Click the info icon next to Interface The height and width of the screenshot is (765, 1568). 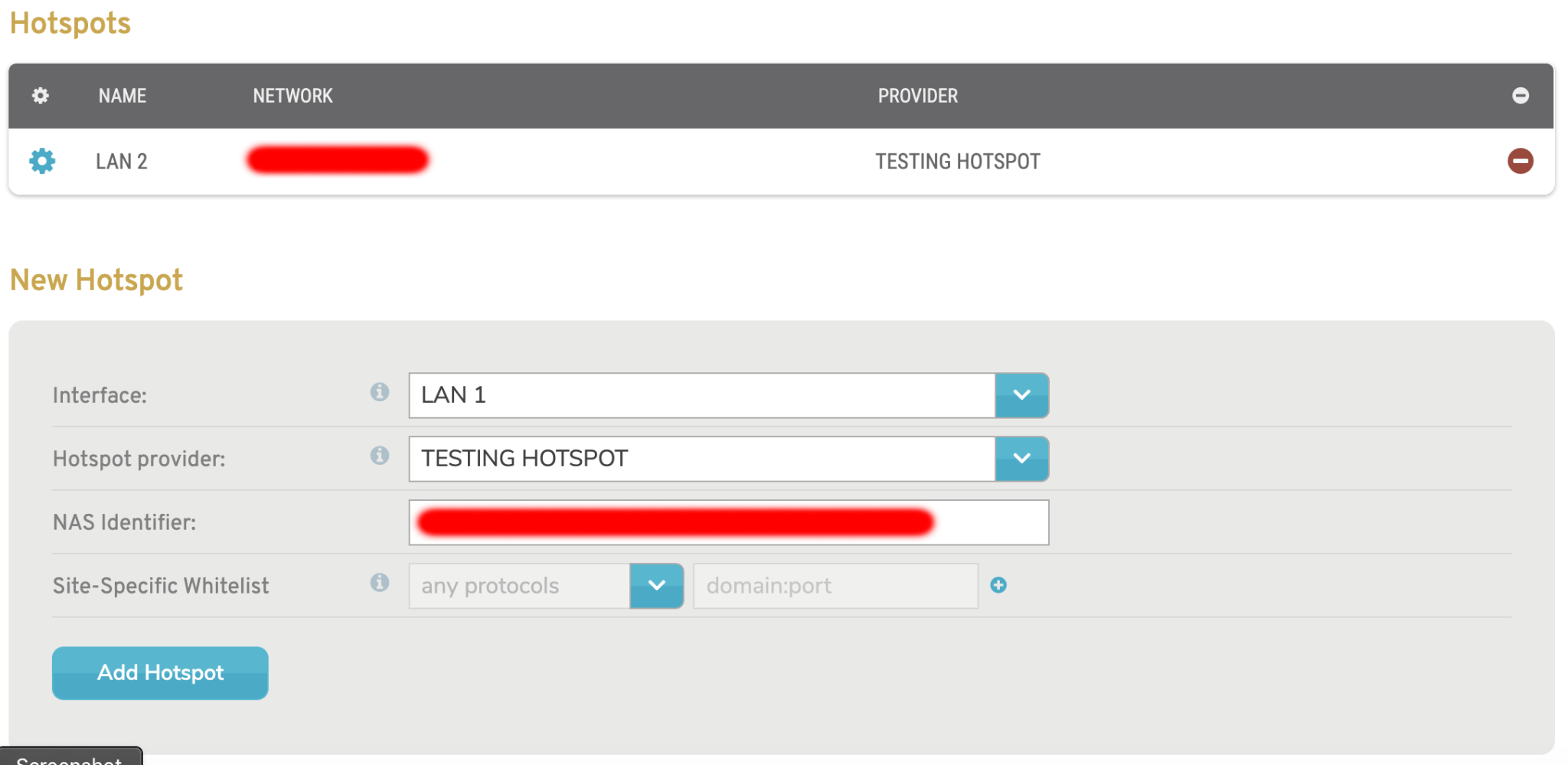click(380, 393)
